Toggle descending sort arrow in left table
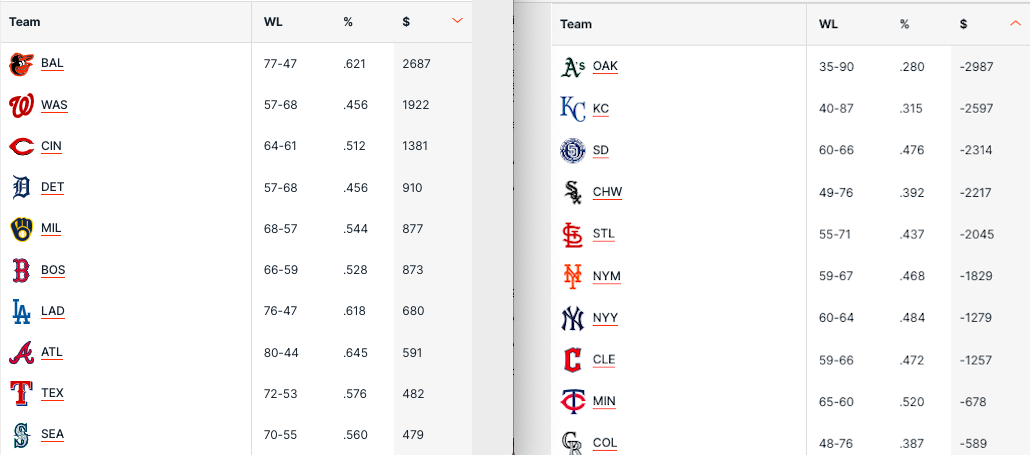Image resolution: width=1030 pixels, height=455 pixels. (x=457, y=21)
